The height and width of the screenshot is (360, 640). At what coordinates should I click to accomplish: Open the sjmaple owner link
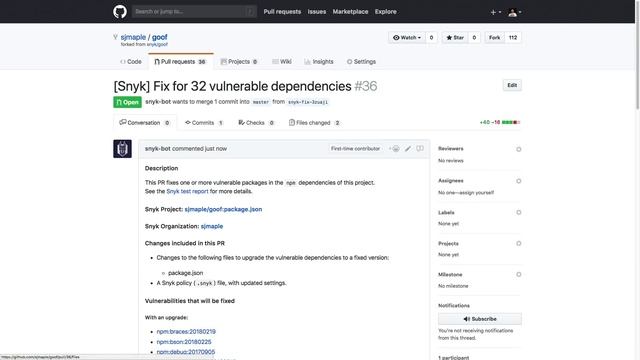(x=133, y=37)
